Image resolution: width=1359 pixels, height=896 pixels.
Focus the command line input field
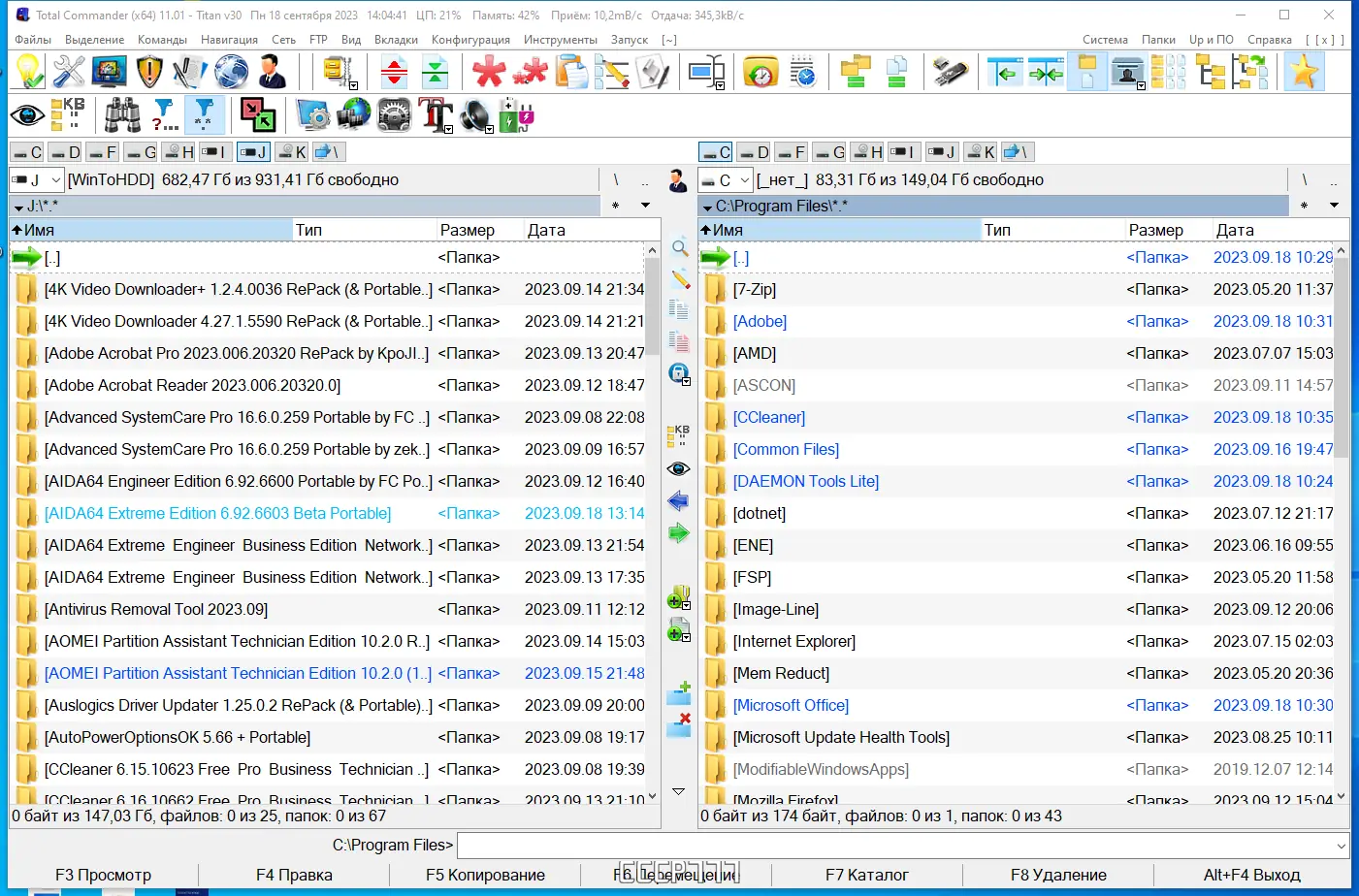click(895, 846)
